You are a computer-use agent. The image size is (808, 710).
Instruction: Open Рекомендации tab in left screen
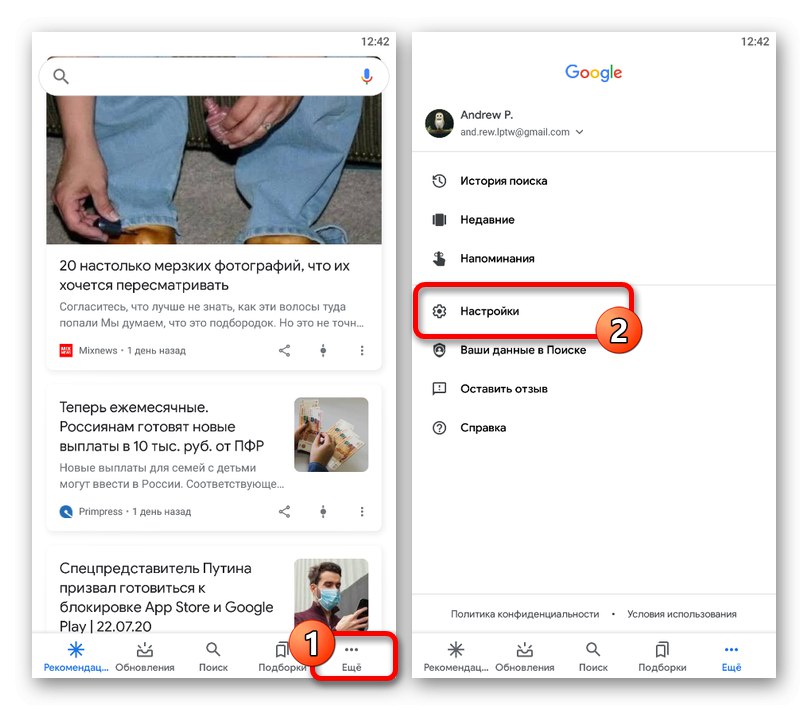pyautogui.click(x=76, y=657)
